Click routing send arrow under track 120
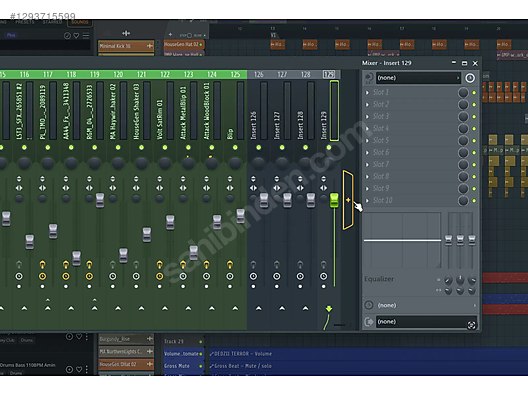 pos(118,308)
